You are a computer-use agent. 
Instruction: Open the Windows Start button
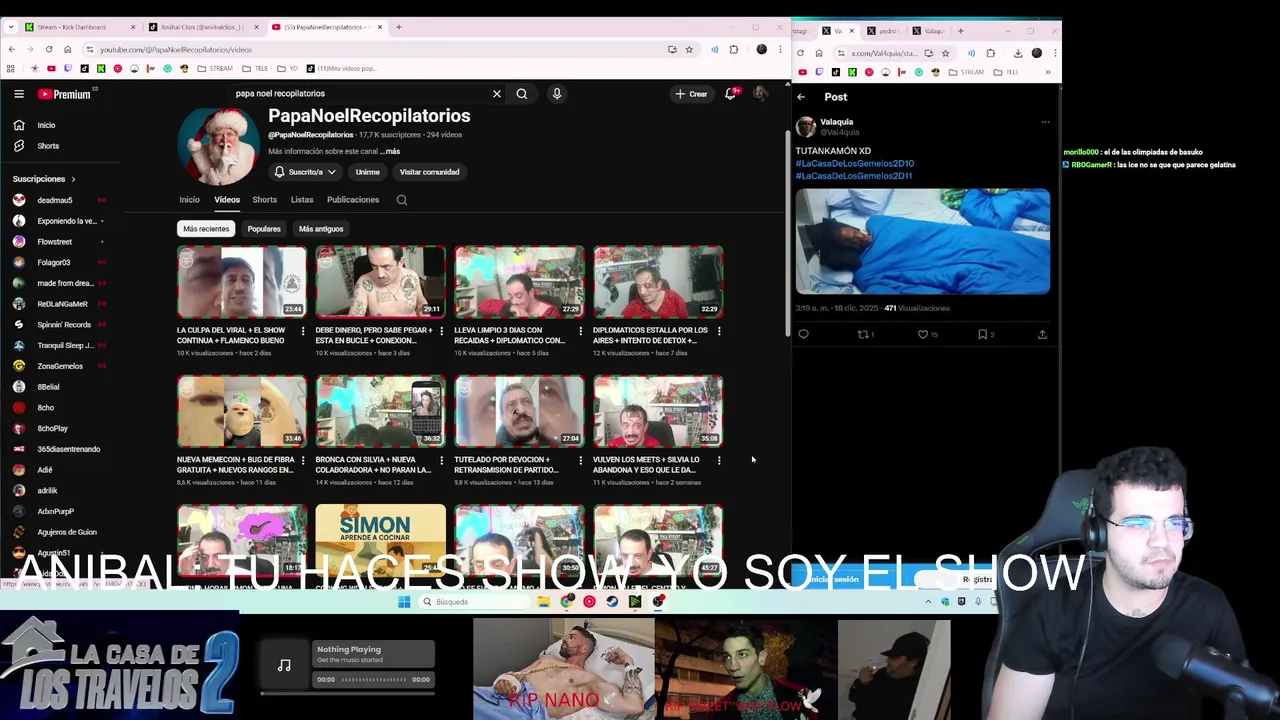404,602
